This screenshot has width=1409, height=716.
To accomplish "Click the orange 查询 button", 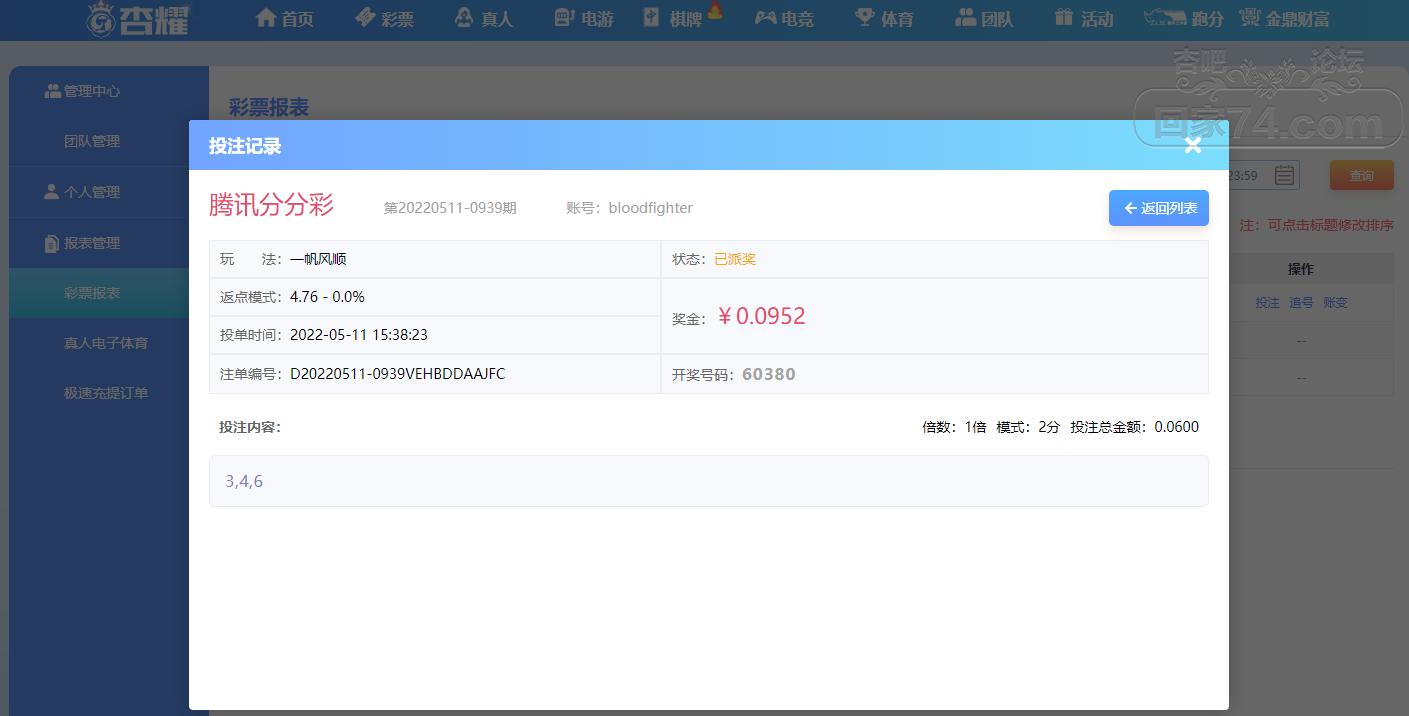I will coord(1361,175).
